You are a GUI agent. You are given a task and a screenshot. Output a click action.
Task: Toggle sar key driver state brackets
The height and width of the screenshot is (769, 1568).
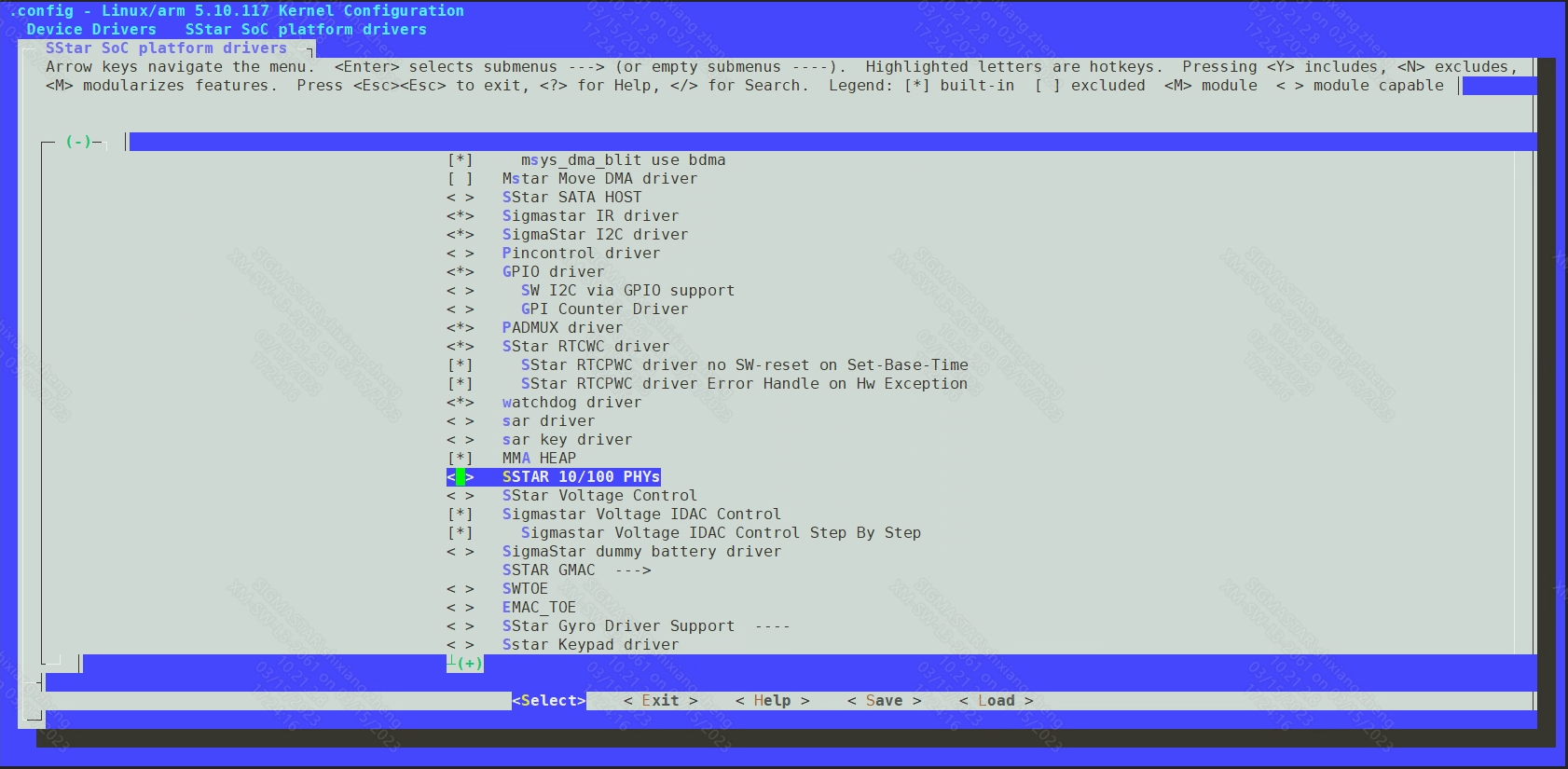pyautogui.click(x=461, y=440)
